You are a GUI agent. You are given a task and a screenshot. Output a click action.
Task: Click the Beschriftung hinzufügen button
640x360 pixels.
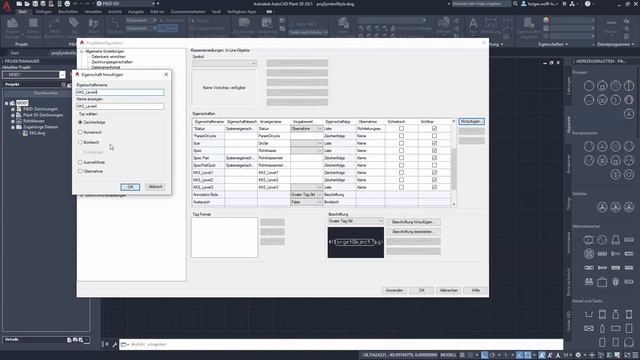[x=413, y=222]
